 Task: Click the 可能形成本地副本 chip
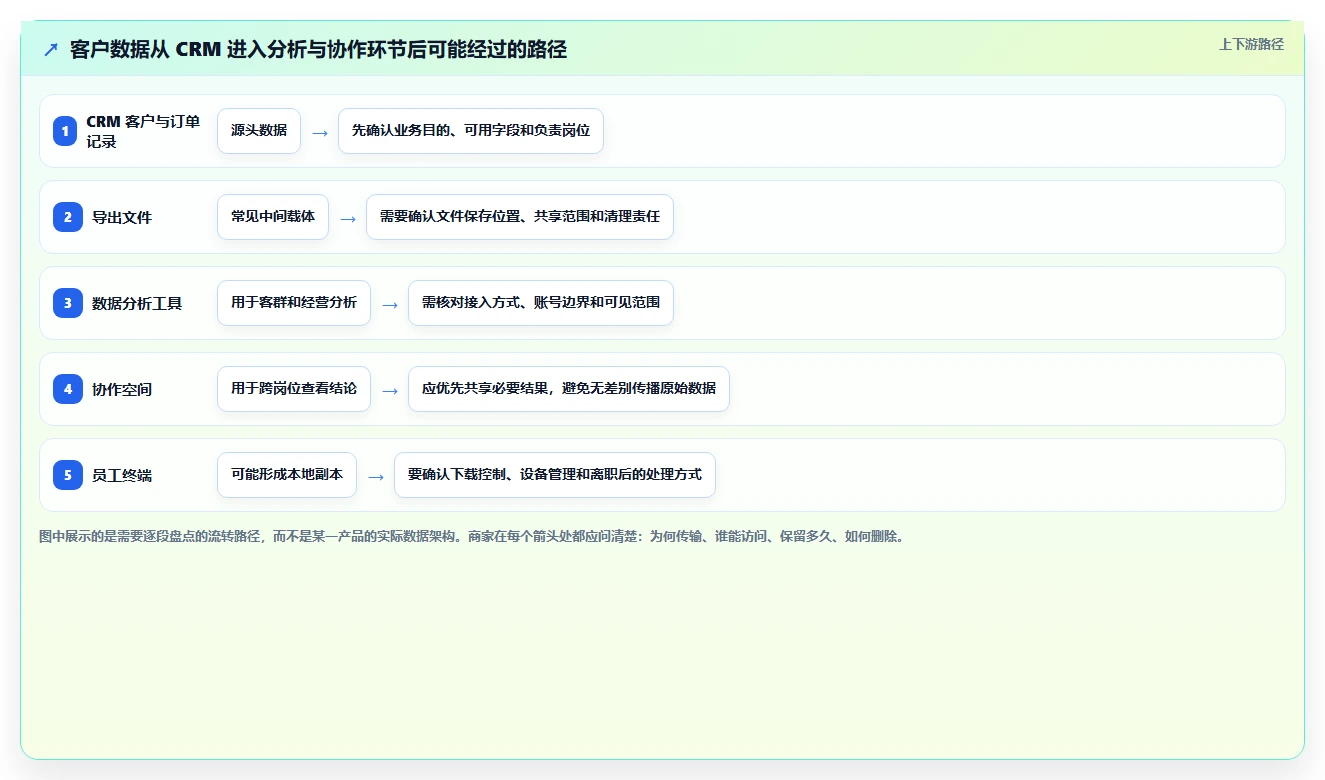tap(287, 475)
